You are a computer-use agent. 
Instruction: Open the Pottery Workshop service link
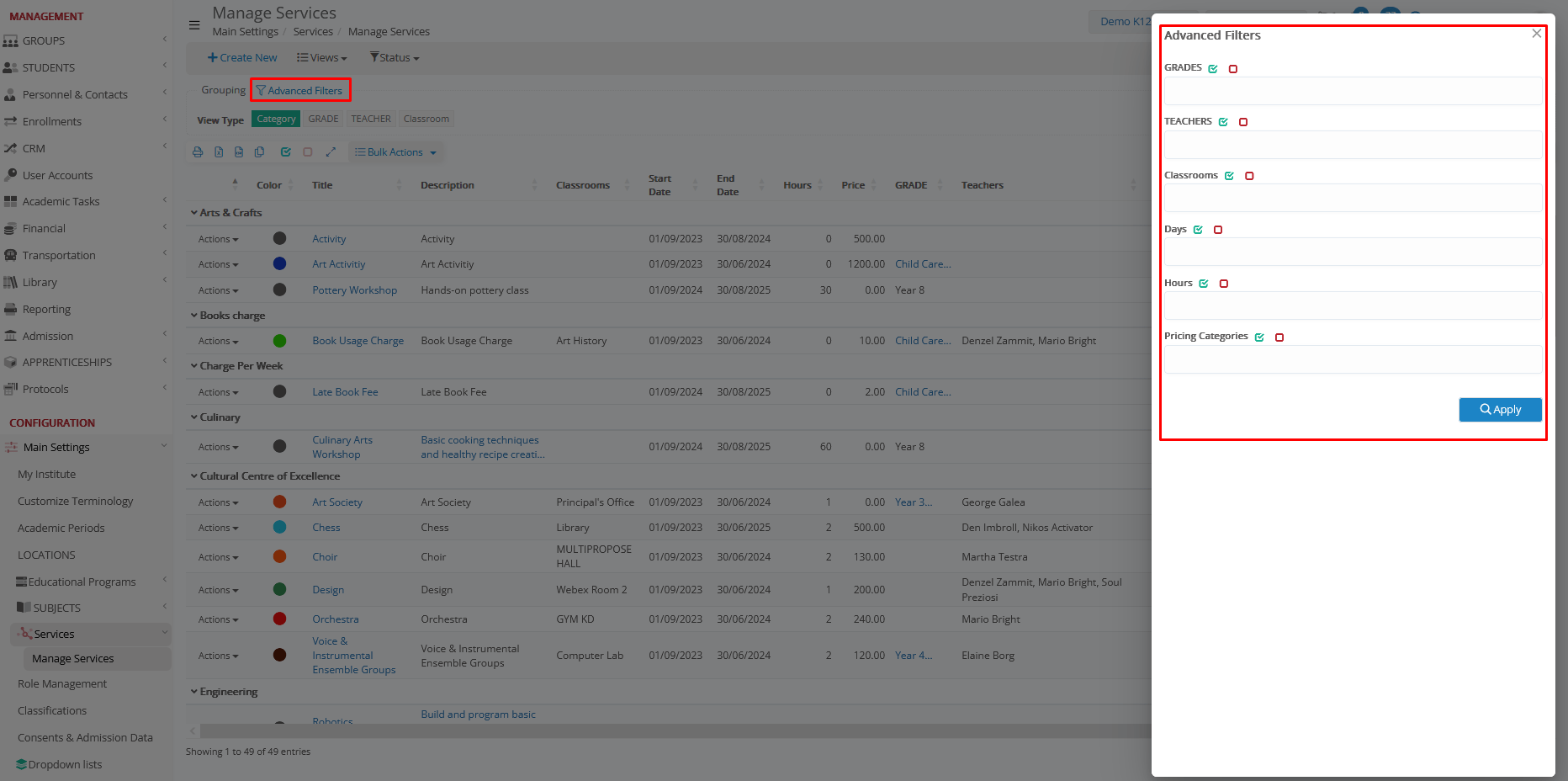pos(354,290)
